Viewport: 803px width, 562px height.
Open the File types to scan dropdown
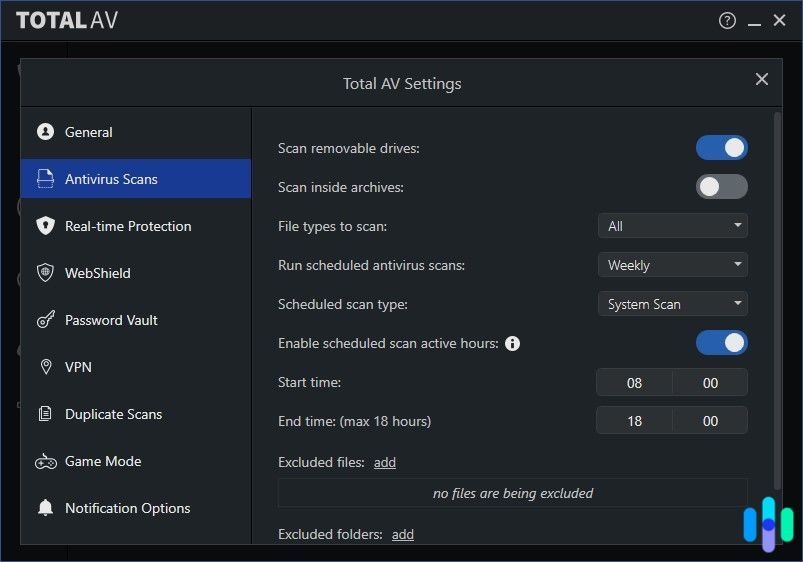click(x=672, y=226)
